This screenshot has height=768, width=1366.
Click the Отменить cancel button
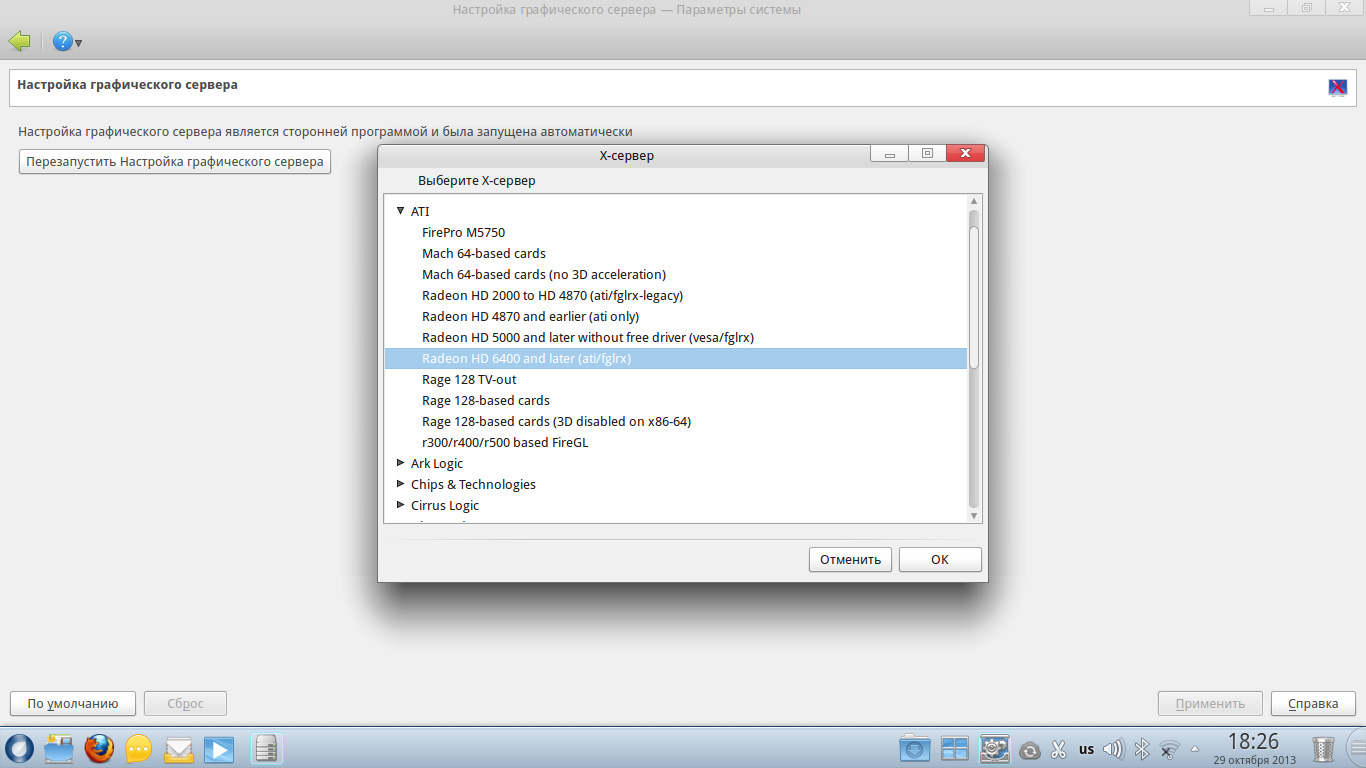click(x=850, y=559)
